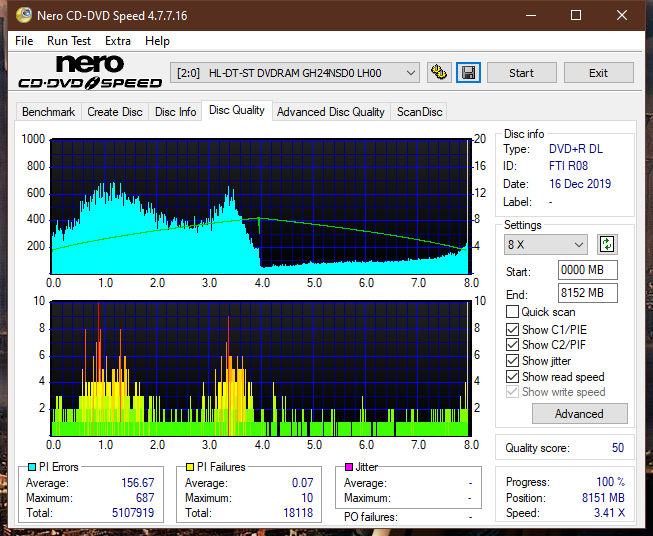
Task: Switch to the Disc Info tab
Action: click(x=175, y=112)
